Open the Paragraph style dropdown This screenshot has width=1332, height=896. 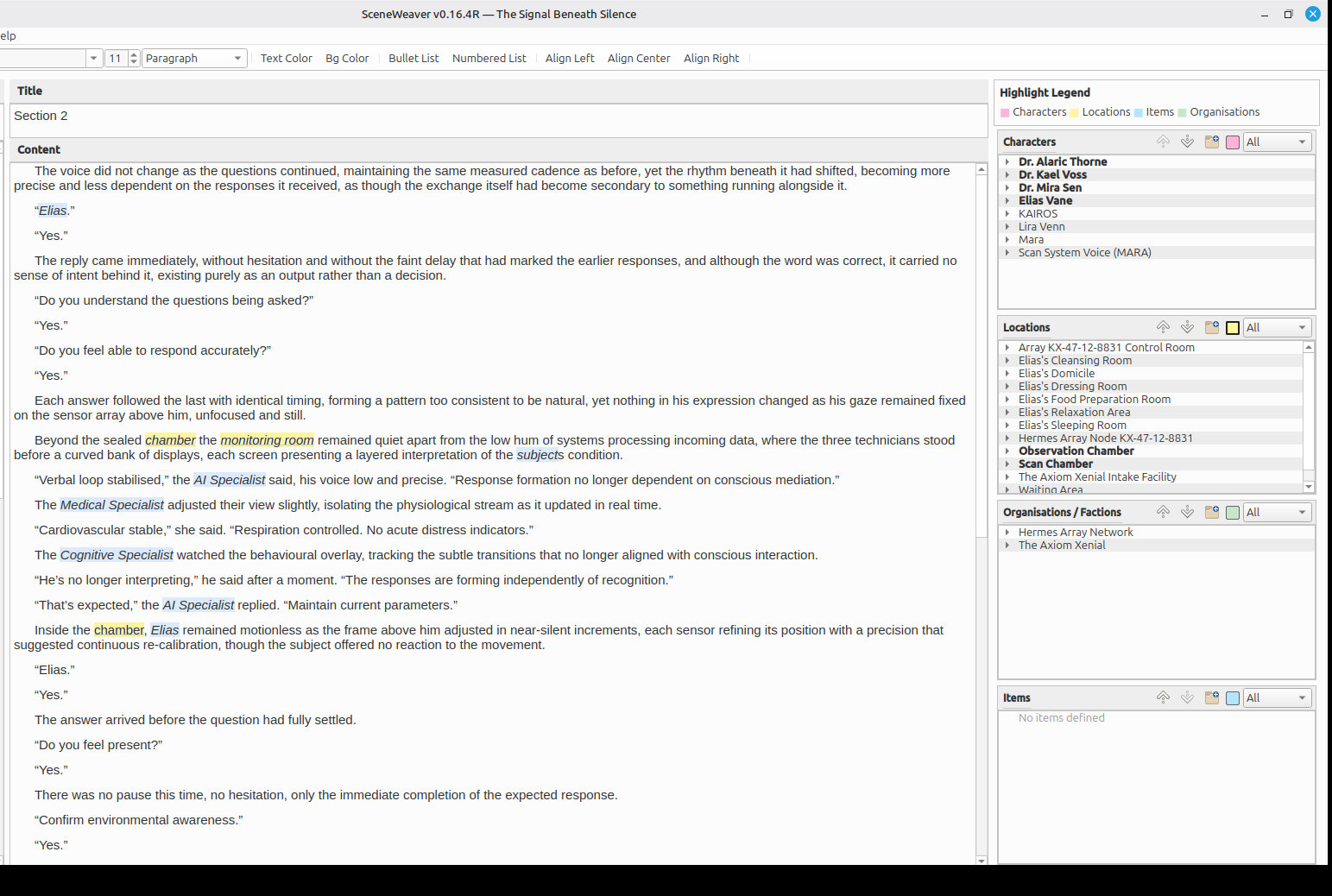click(x=194, y=58)
